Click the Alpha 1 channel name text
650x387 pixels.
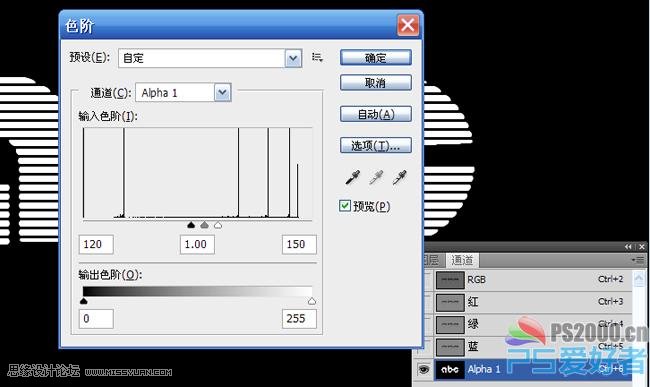coord(484,369)
